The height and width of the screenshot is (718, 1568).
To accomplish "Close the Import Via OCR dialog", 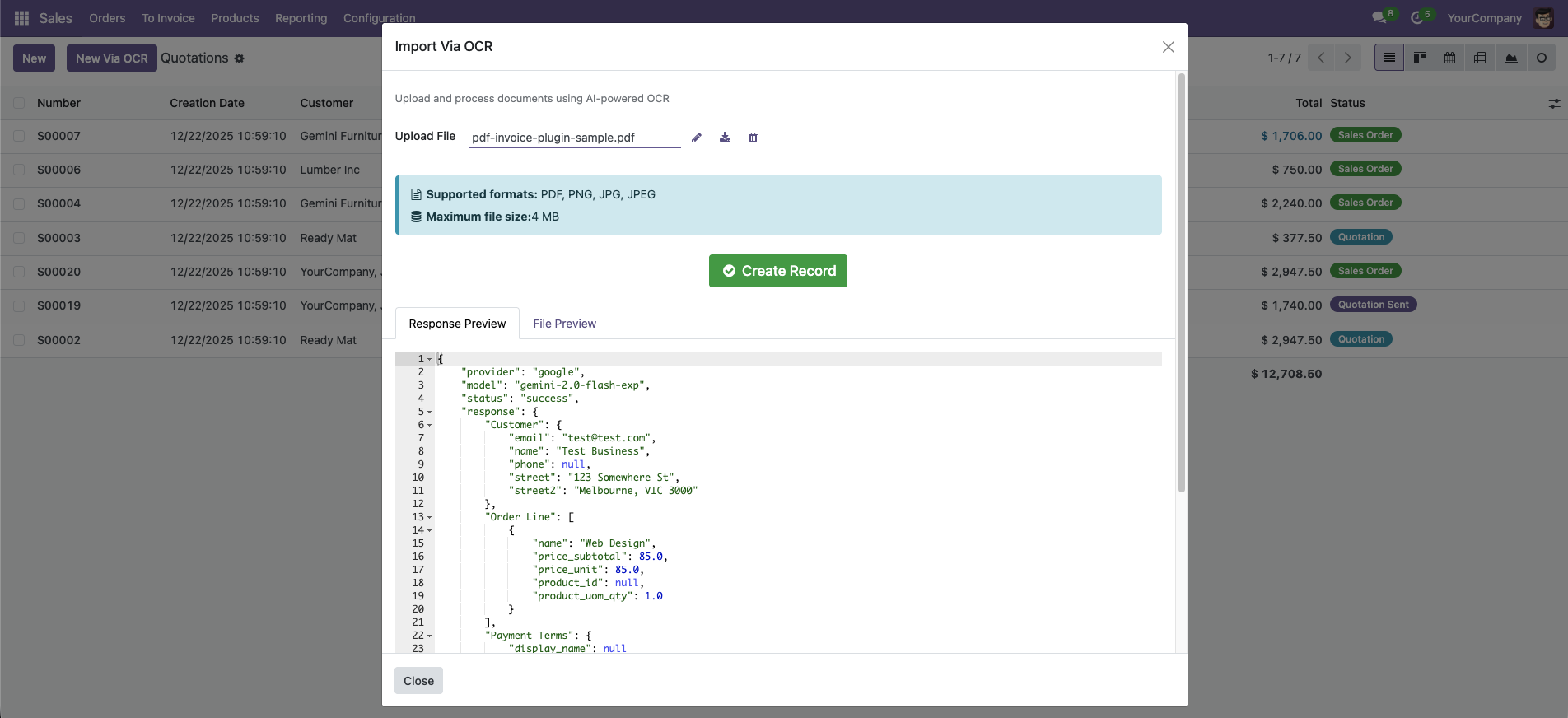I will 1168,47.
